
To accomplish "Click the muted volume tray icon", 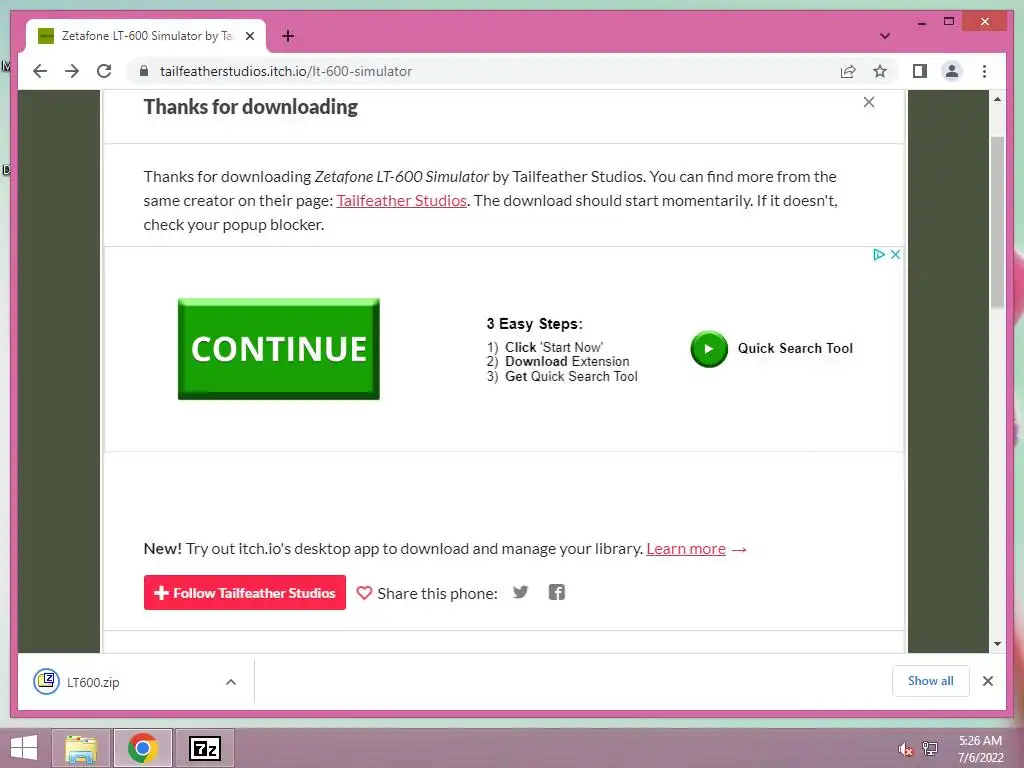I will pos(905,749).
